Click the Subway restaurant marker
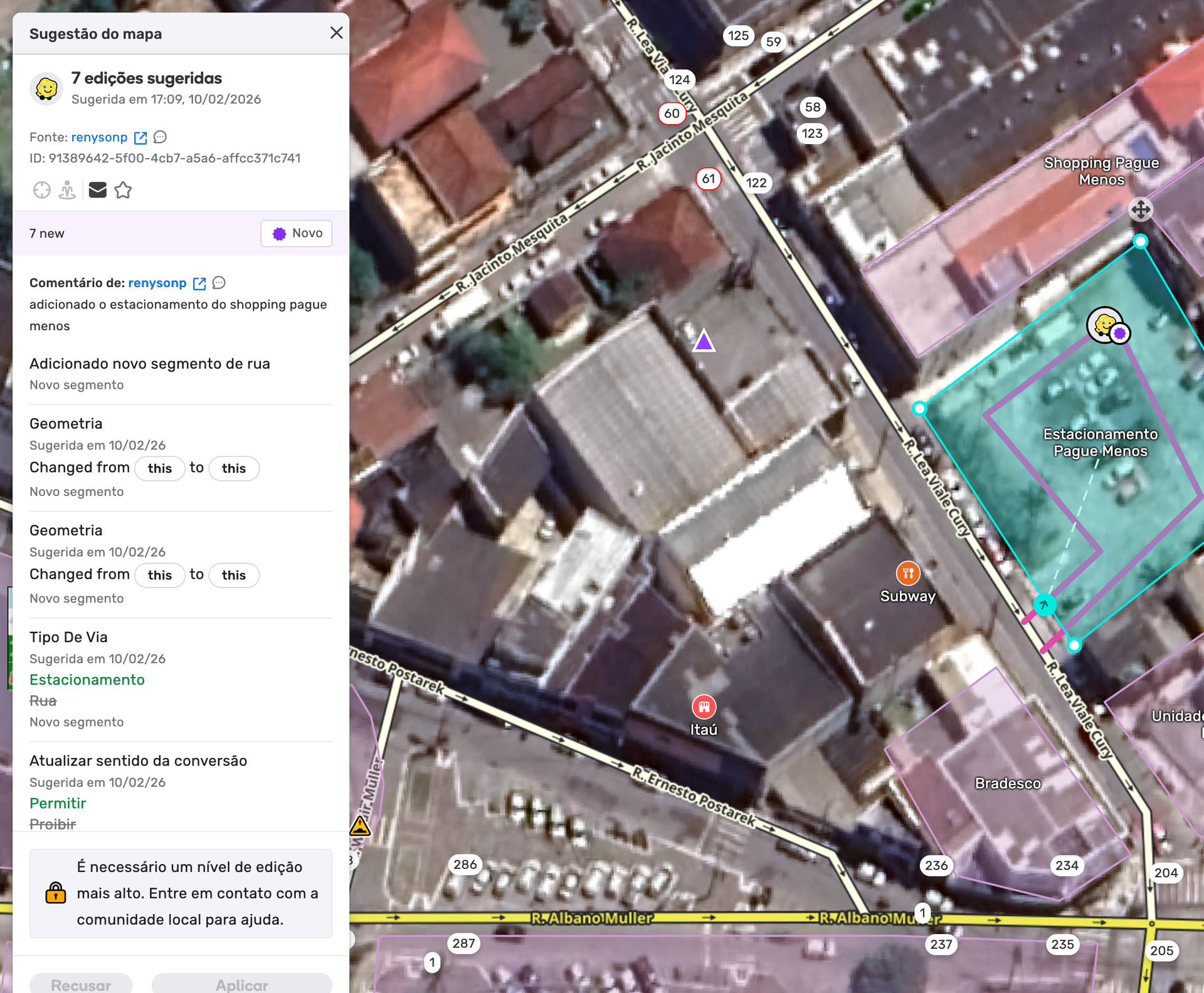Screen dimensions: 1204x993 [x=907, y=573]
